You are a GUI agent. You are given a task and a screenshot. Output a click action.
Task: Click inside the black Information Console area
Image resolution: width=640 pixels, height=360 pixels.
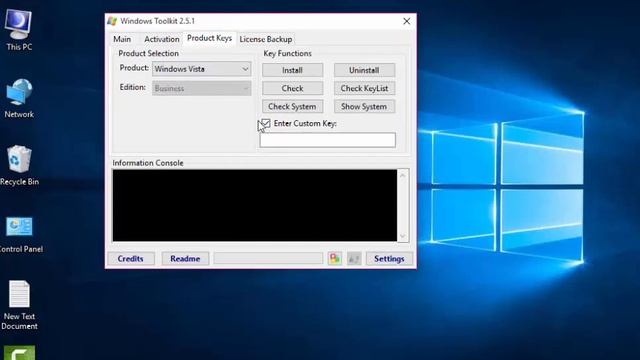(x=255, y=205)
